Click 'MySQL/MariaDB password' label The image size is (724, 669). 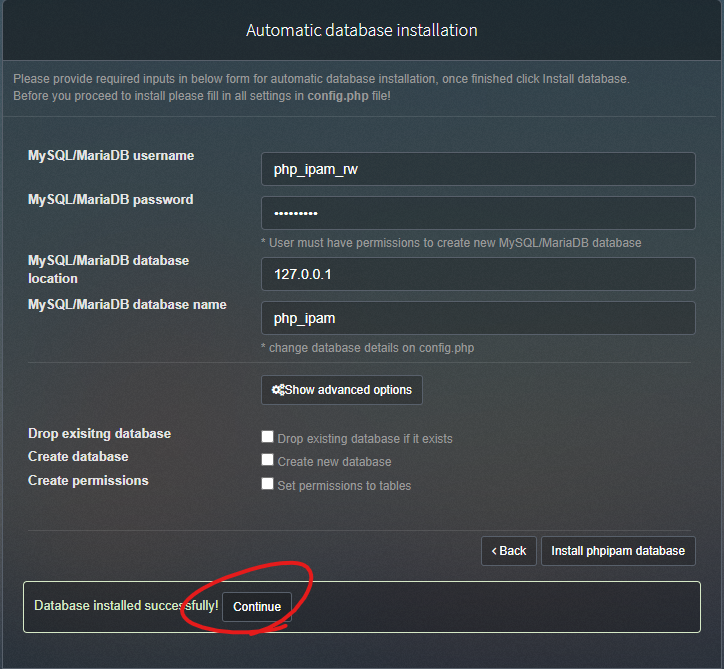coord(110,199)
